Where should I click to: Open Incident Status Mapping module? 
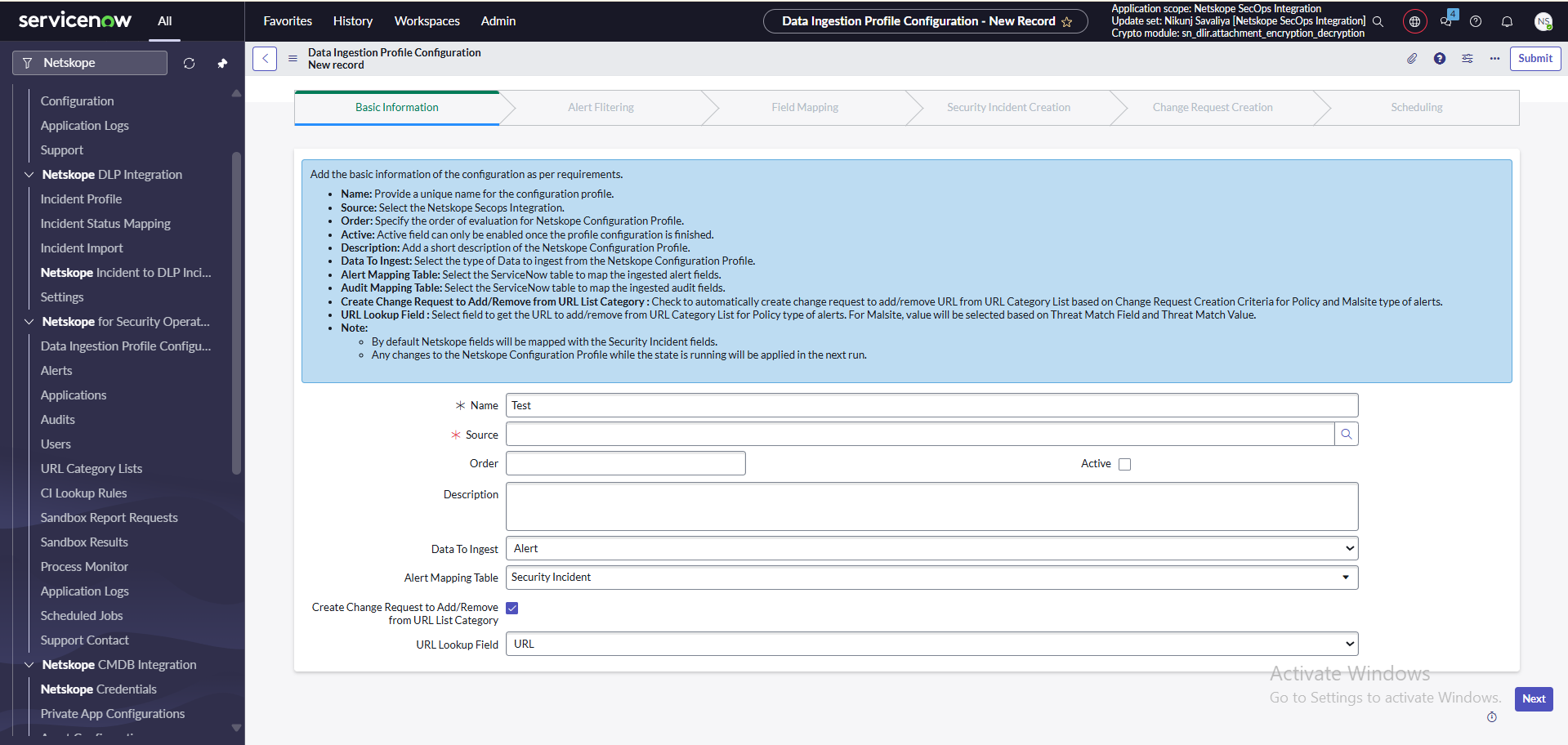click(105, 224)
